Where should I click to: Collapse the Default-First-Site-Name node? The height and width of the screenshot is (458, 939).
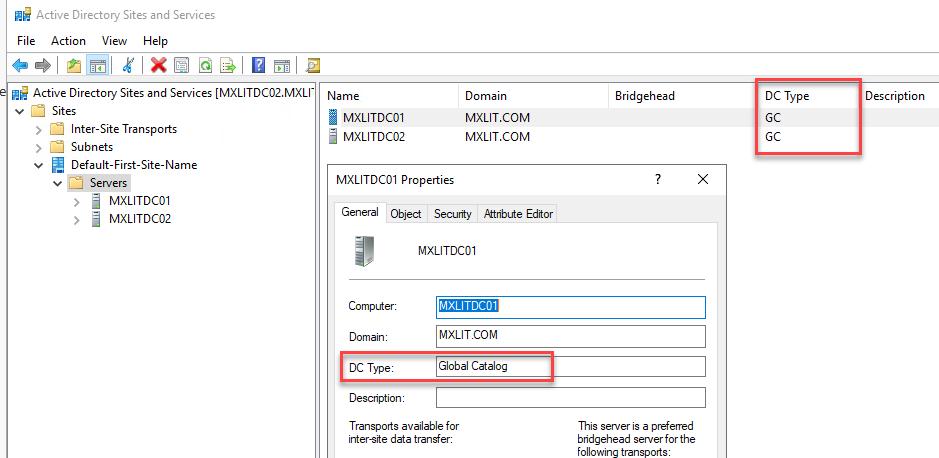pos(39,165)
